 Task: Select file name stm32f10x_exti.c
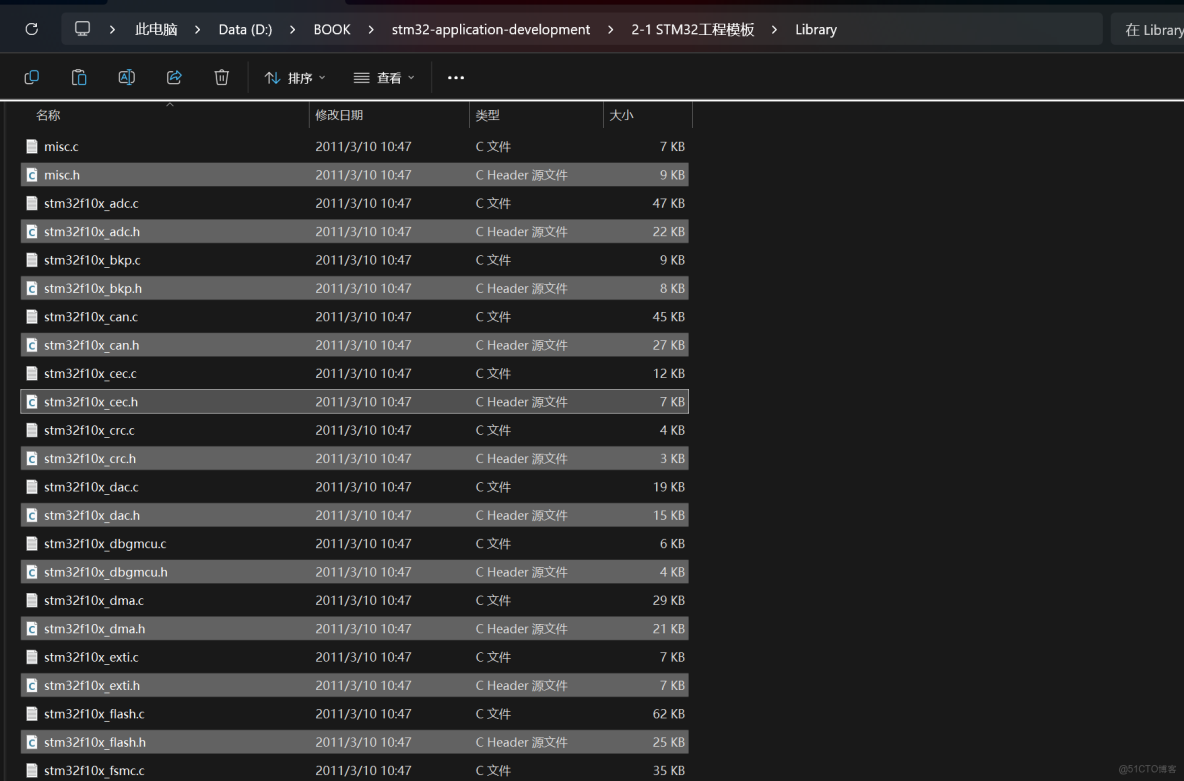[91, 657]
